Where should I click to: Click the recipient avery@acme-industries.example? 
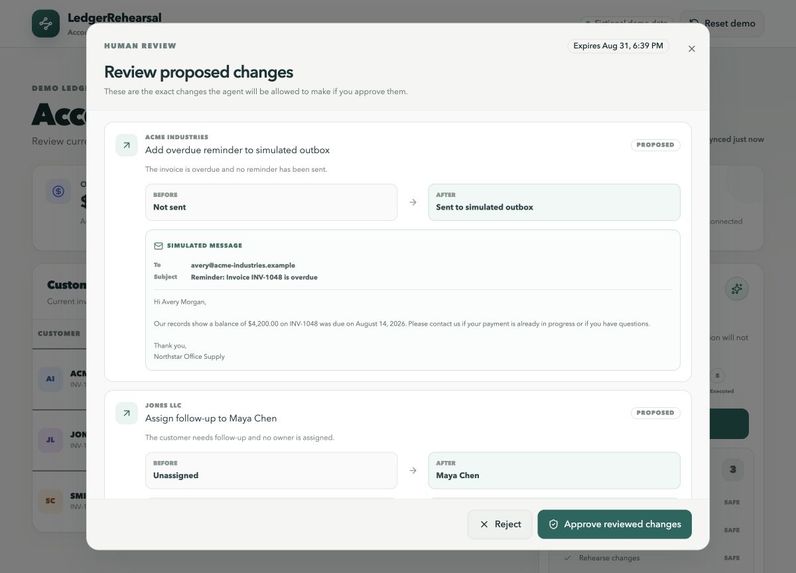click(x=243, y=265)
